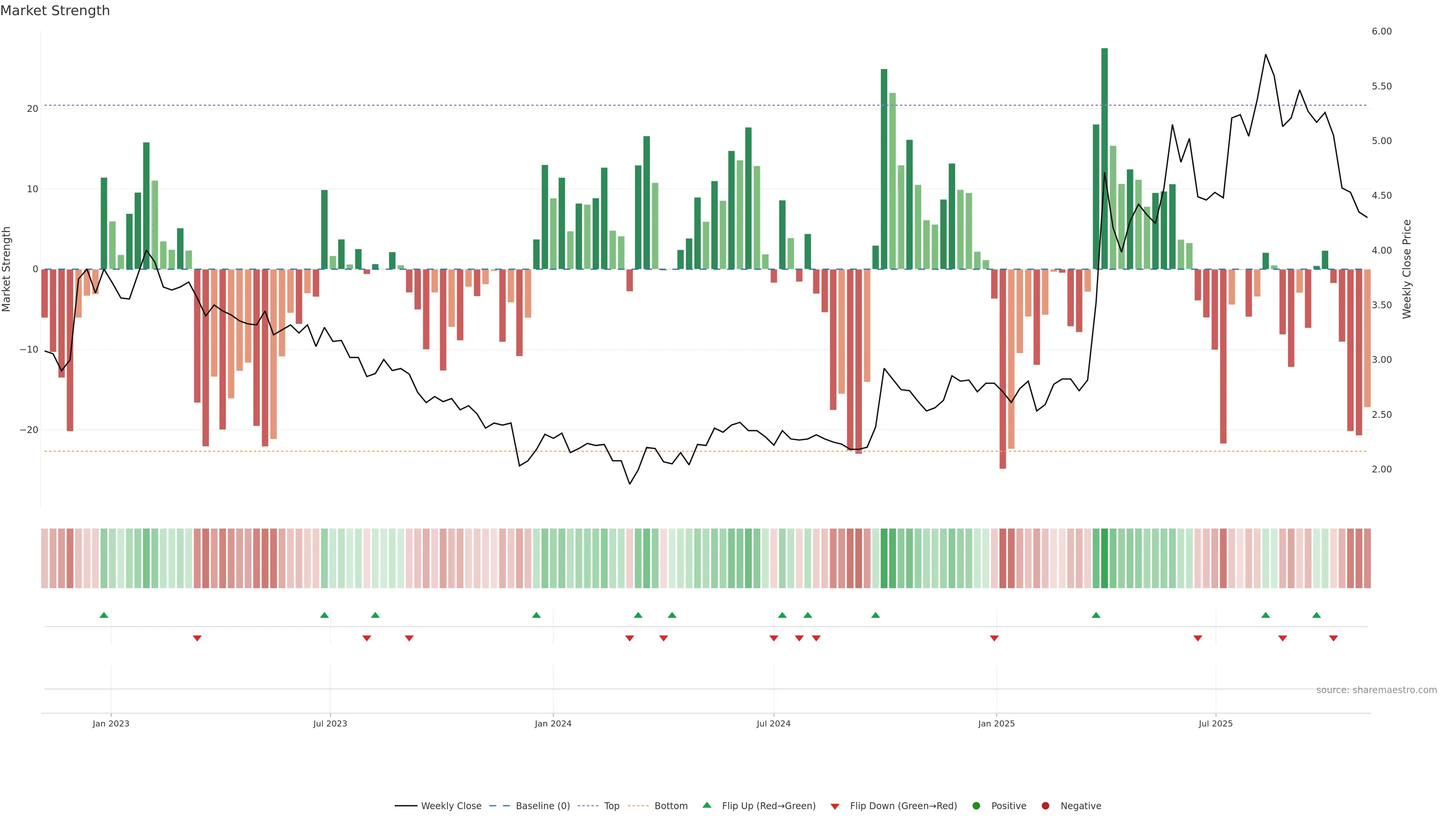Viewport: 1456px width, 819px height.
Task: Click the Jul 2024 x-axis label
Action: click(773, 723)
